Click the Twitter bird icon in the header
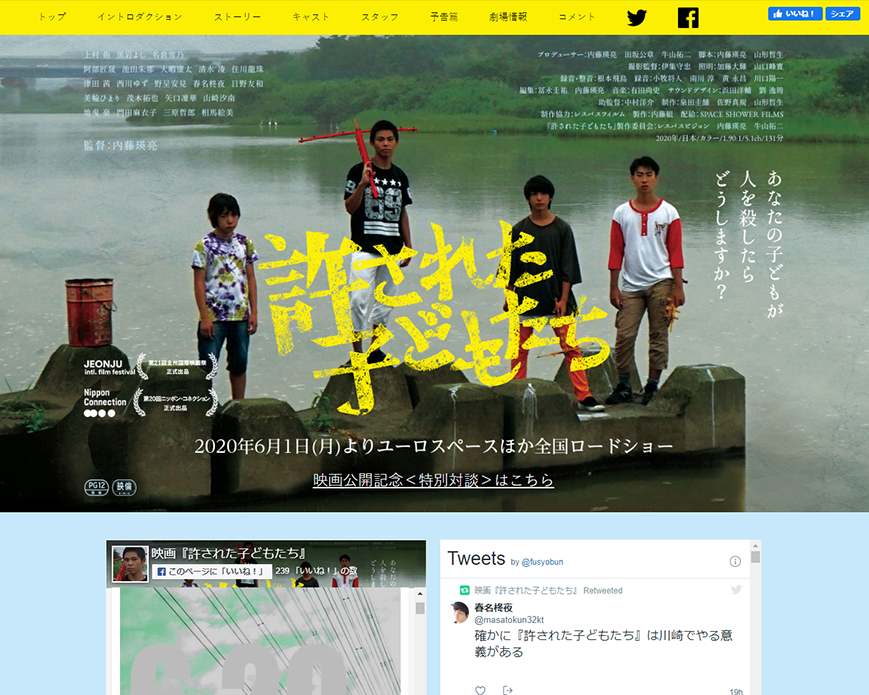The width and height of the screenshot is (869, 695). click(x=637, y=17)
